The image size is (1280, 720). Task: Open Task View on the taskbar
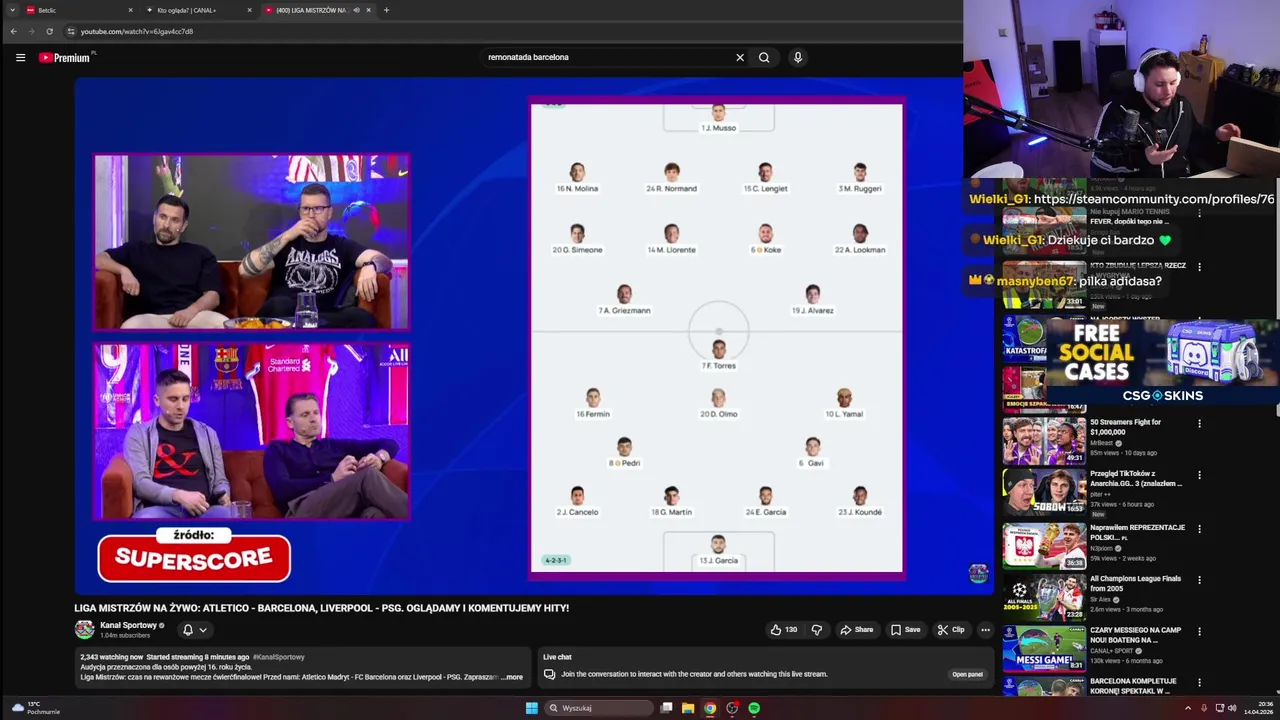[x=666, y=708]
